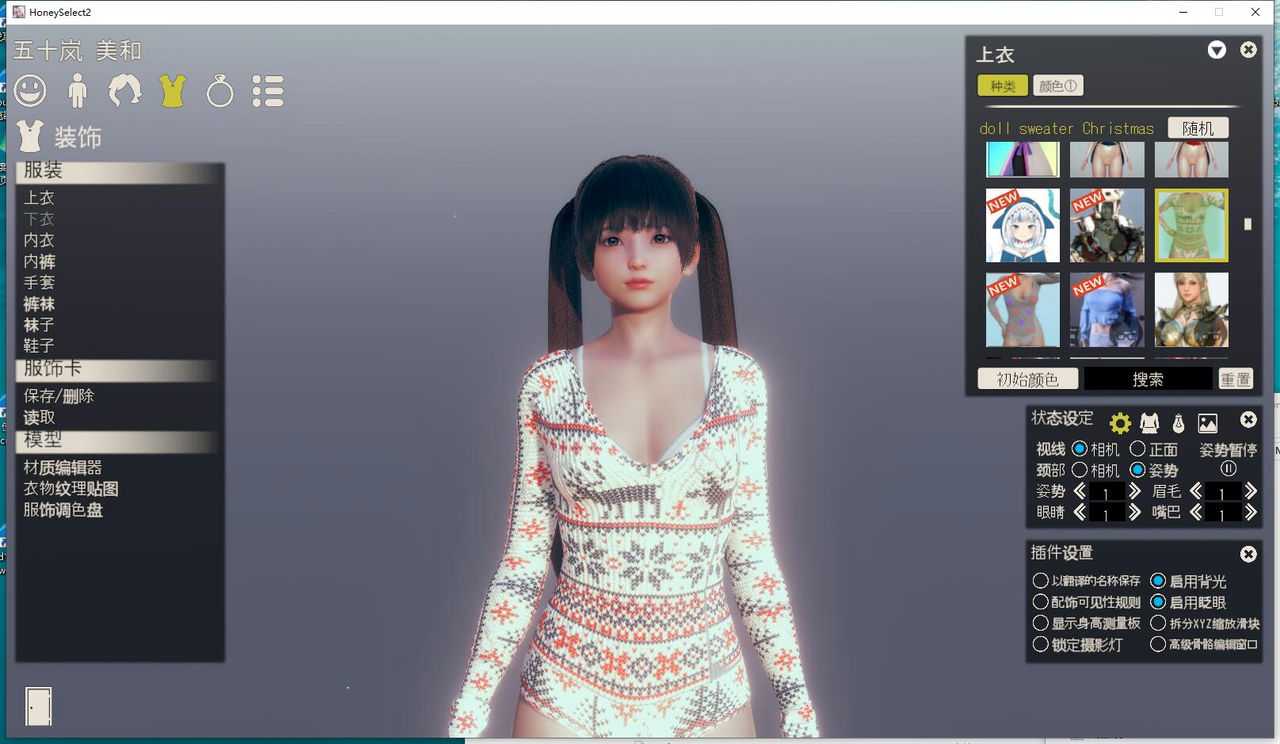Select 内衣 from the 服装 menu list
1280x744 pixels.
point(37,240)
